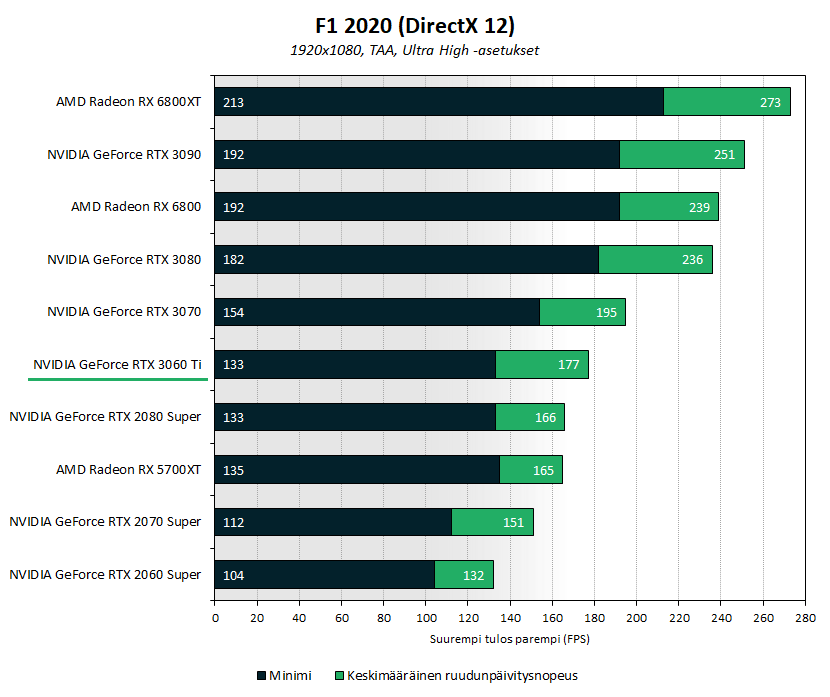Click the 200 tick on the x-axis
This screenshot has width=830, height=697.
click(636, 618)
